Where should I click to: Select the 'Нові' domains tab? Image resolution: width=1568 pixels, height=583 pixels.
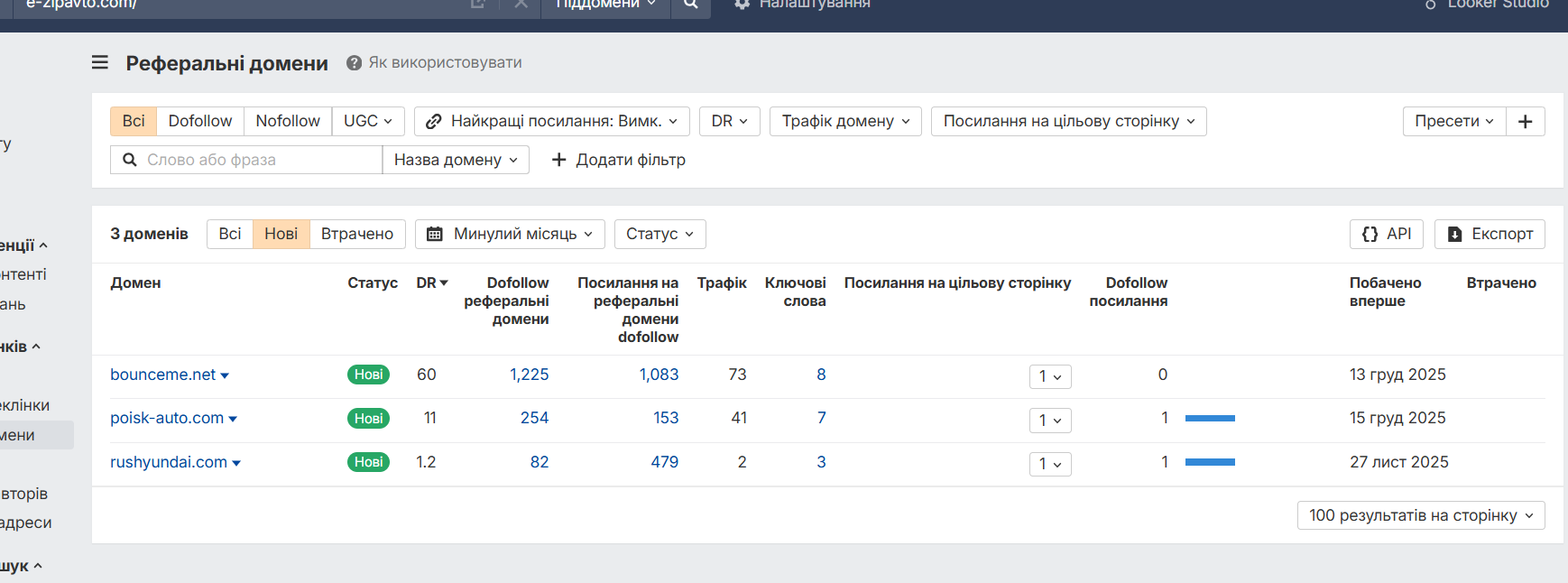[281, 235]
